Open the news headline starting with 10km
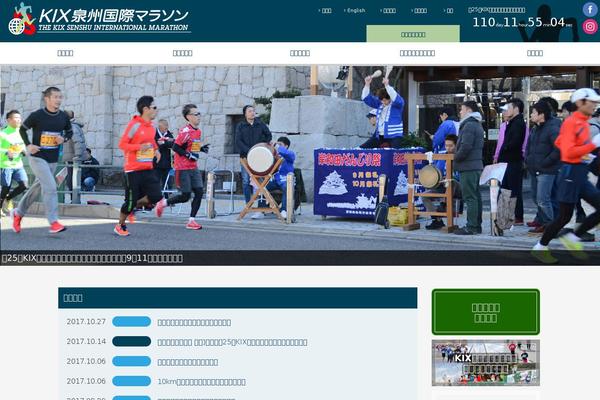The width and height of the screenshot is (600, 400). coord(202,382)
